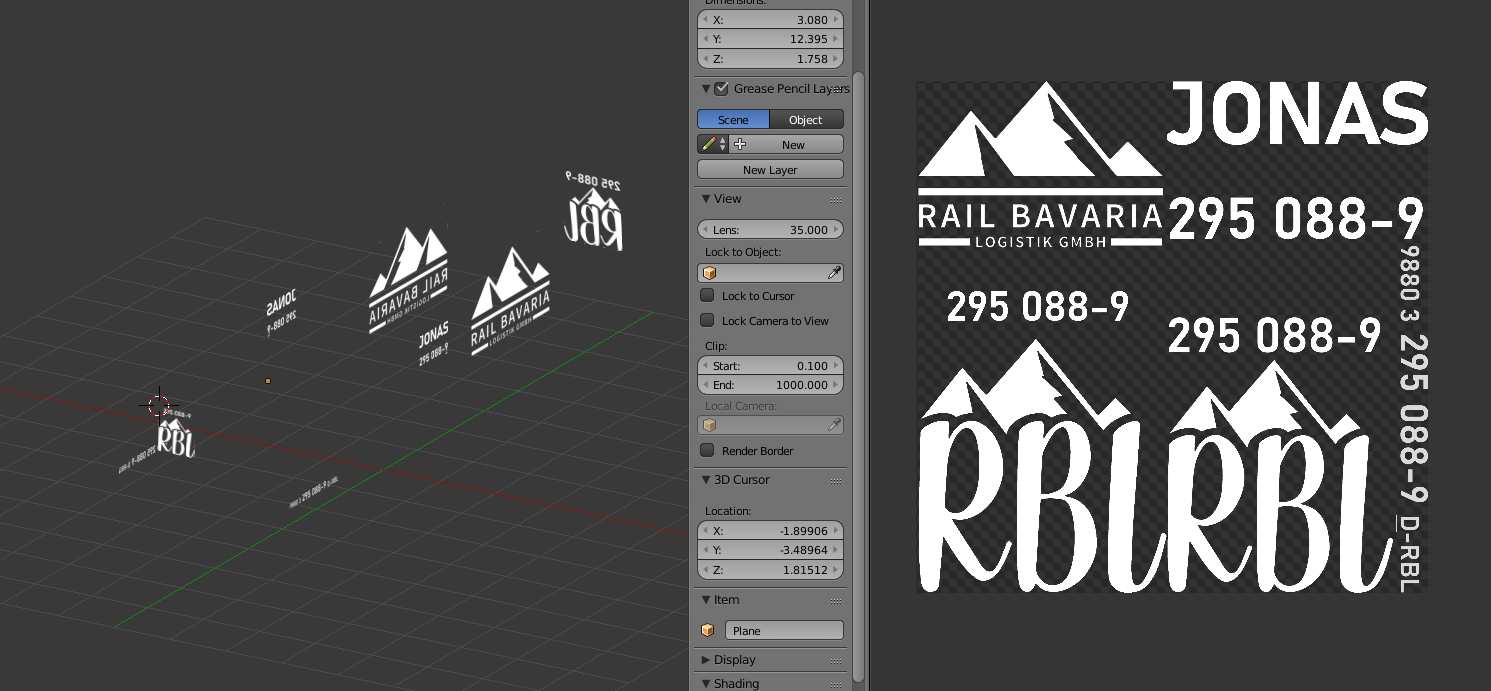The height and width of the screenshot is (691, 1491).
Task: Collapse the View panel
Action: [706, 199]
